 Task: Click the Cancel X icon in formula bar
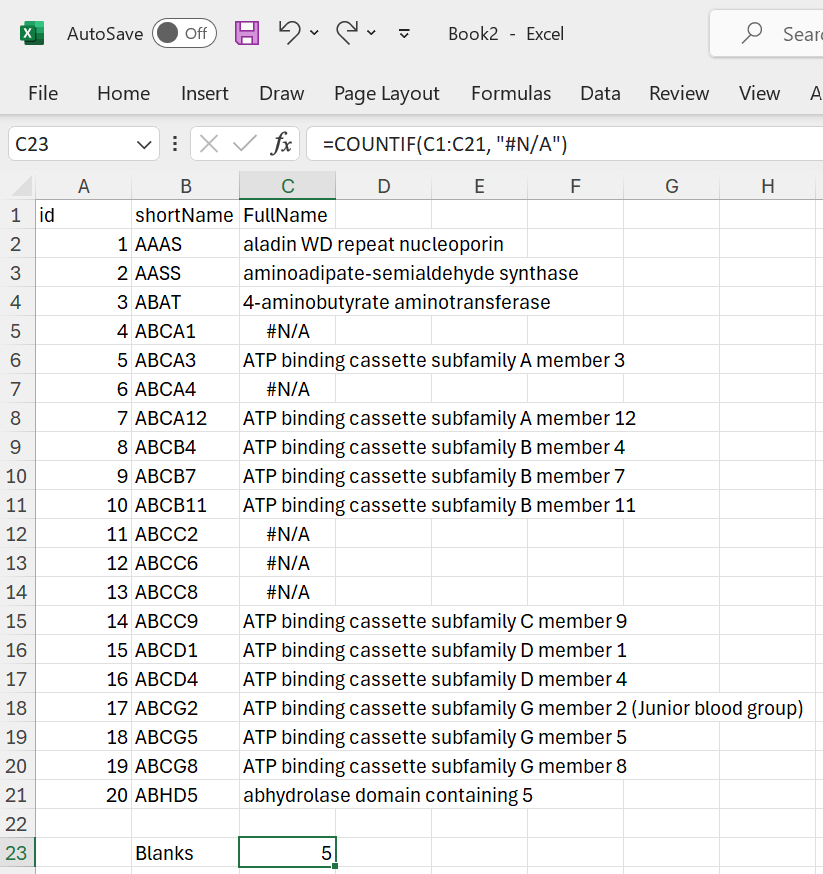click(x=208, y=144)
